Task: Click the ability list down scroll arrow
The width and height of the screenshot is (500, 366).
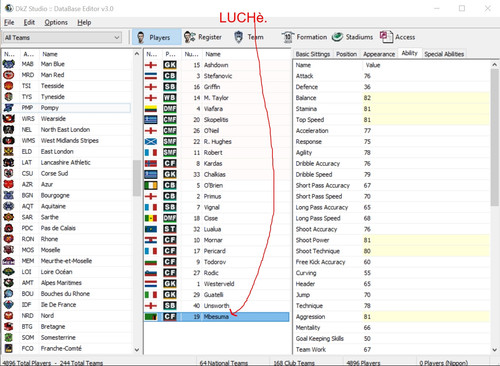Action: pos(495,350)
